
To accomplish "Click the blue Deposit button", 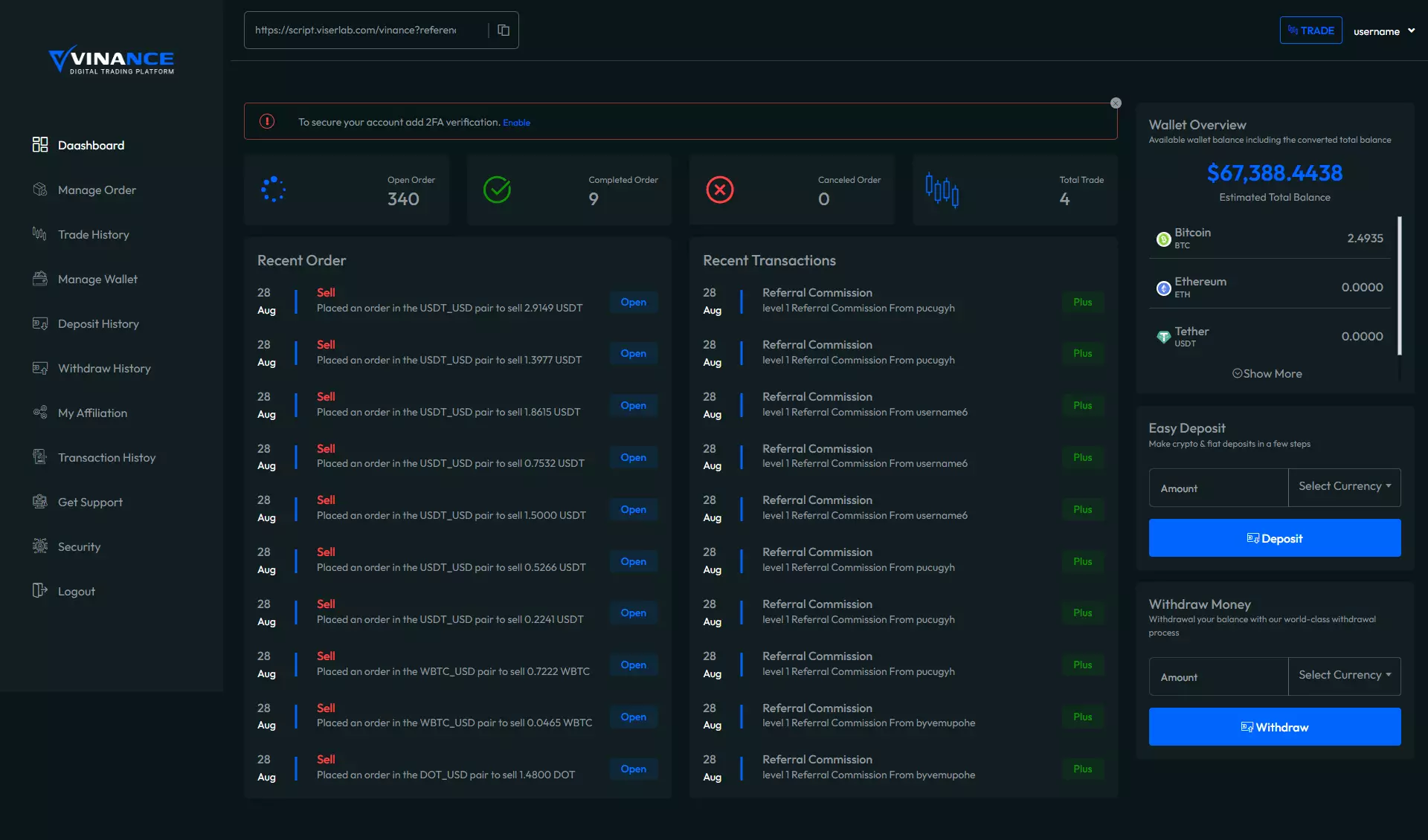I will point(1275,538).
